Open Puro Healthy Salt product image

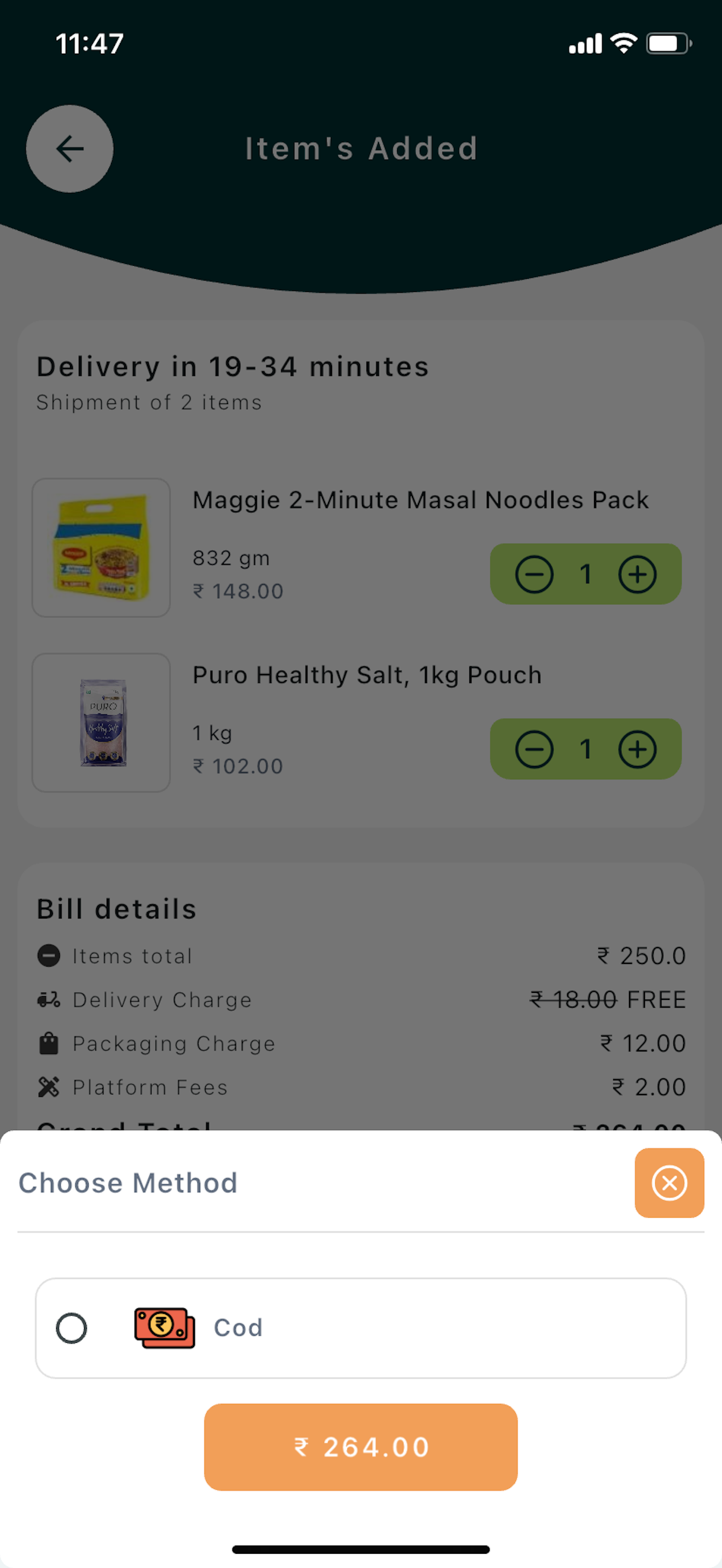(101, 723)
